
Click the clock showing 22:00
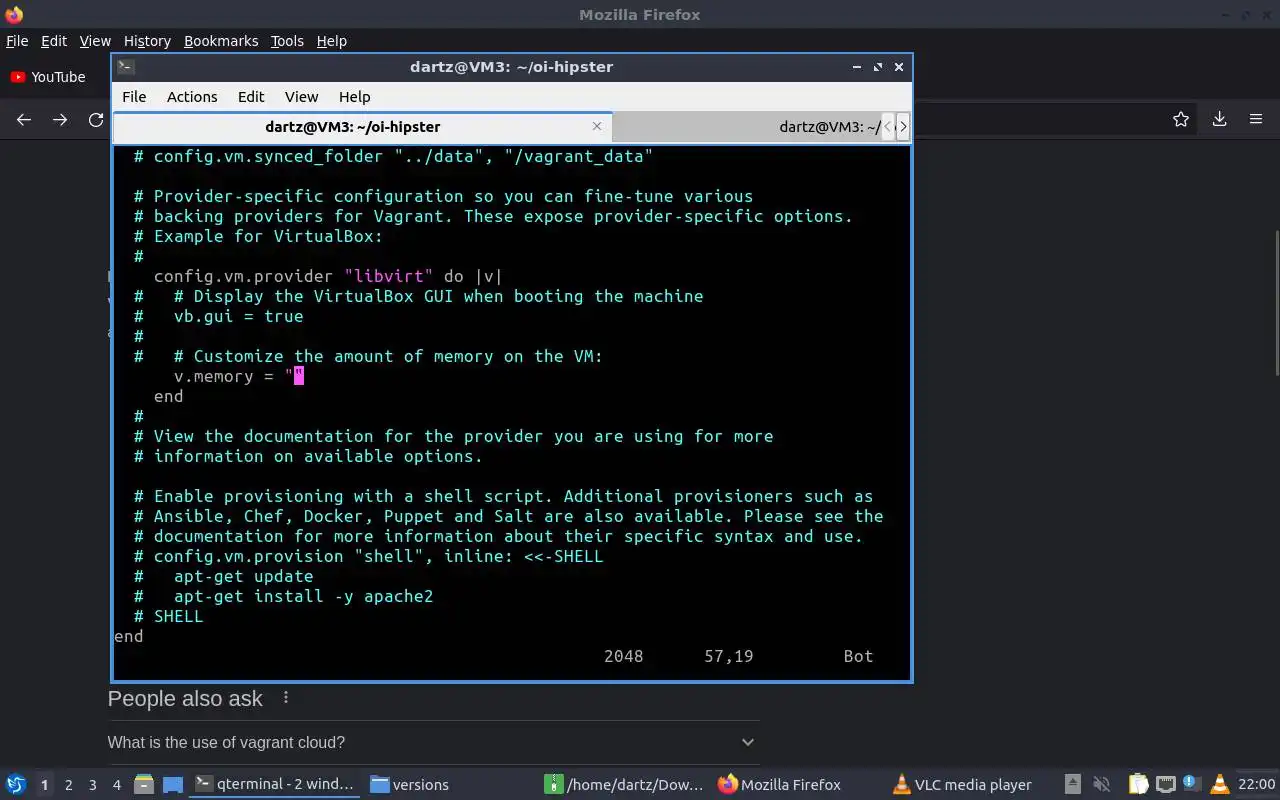(1256, 784)
